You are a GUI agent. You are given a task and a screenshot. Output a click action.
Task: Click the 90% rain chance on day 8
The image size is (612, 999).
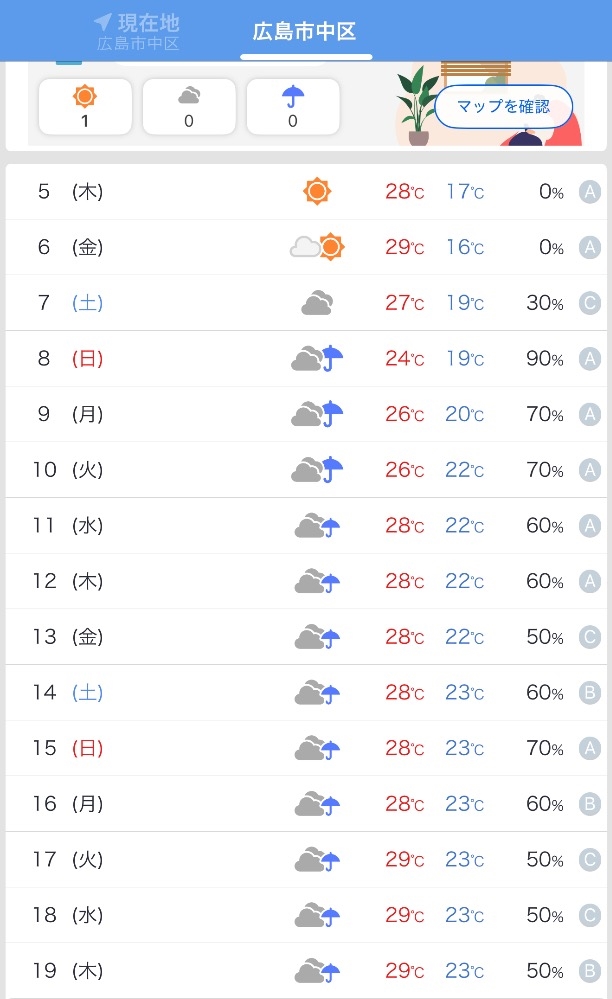[544, 359]
